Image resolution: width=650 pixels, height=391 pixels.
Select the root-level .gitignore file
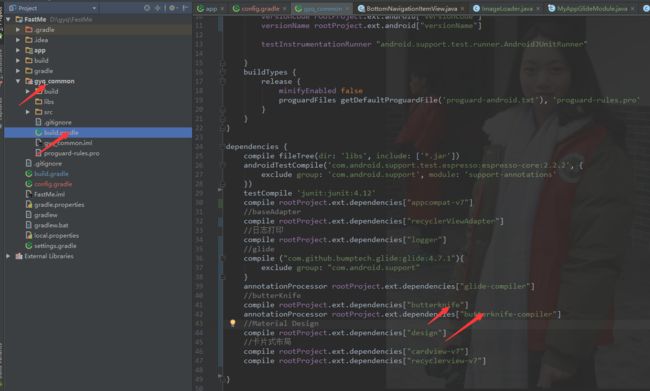click(48, 163)
